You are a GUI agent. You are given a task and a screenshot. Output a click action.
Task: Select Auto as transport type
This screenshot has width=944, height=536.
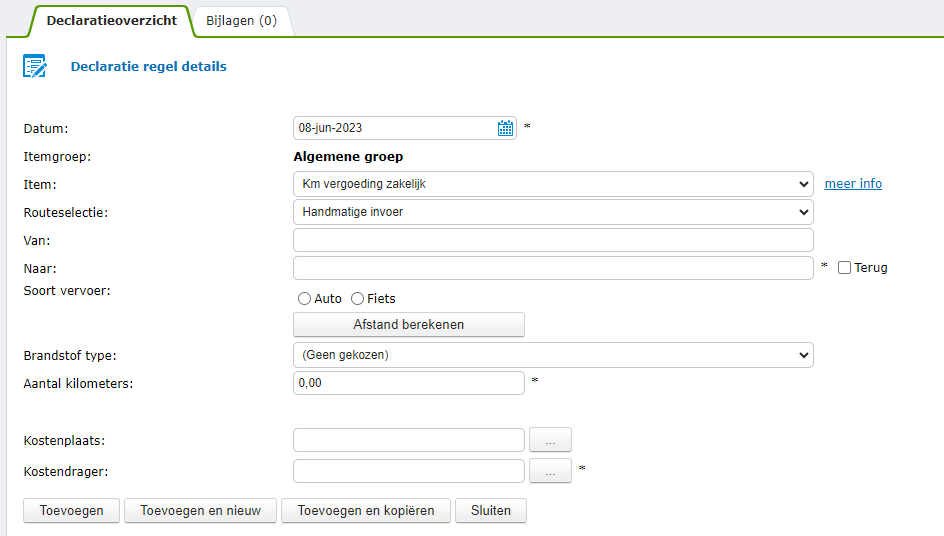pos(304,299)
